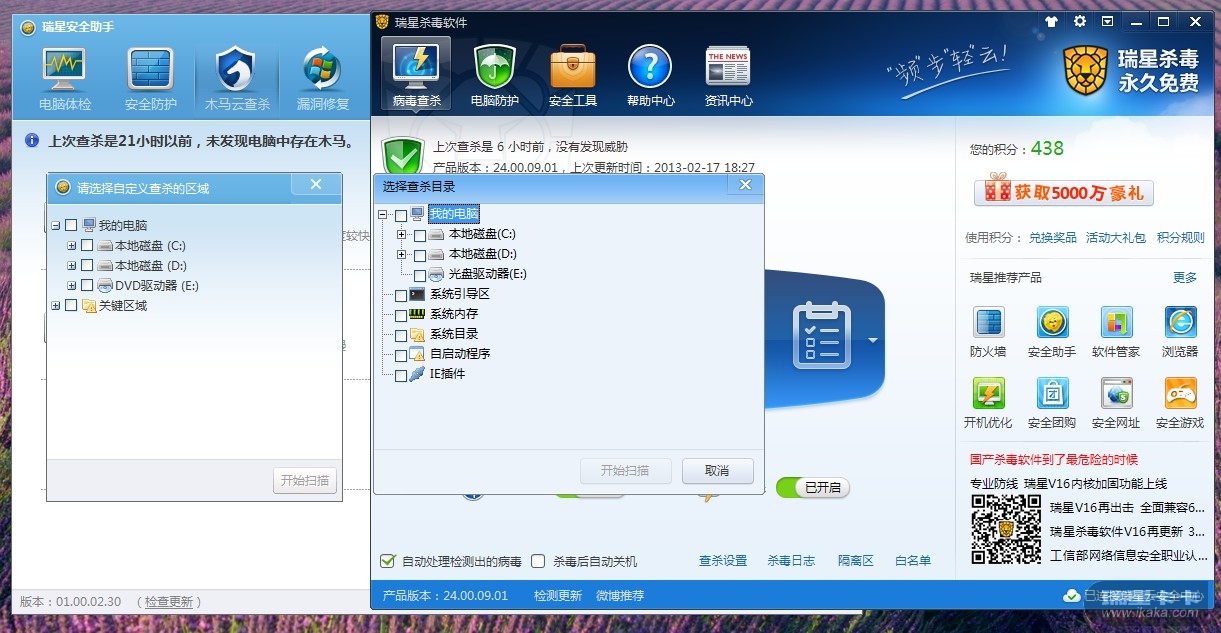1221x633 pixels.
Task: Open 查杀设置 link
Action: click(x=723, y=561)
